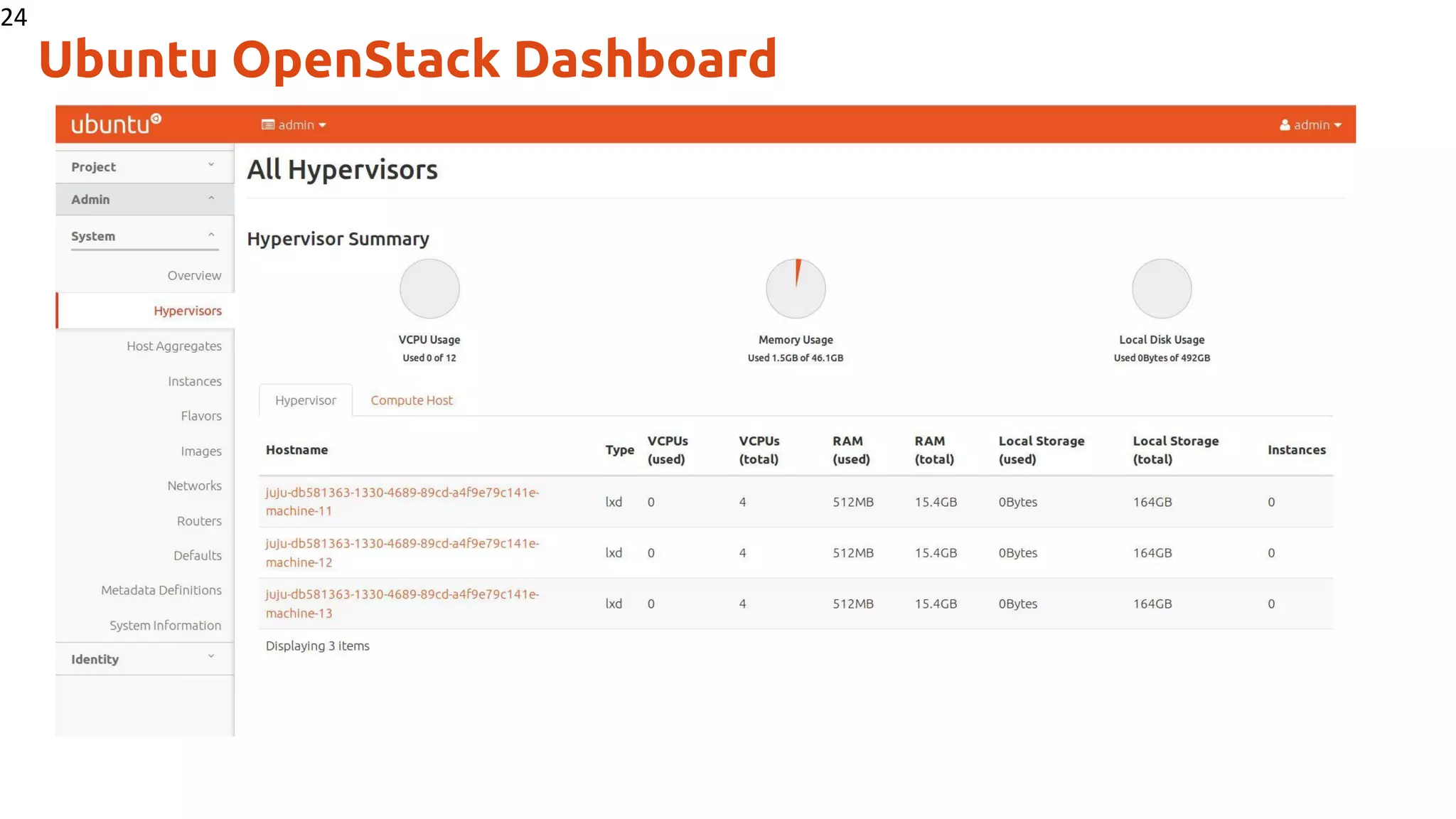Click 164GB in machine-13 row

pyautogui.click(x=1152, y=604)
